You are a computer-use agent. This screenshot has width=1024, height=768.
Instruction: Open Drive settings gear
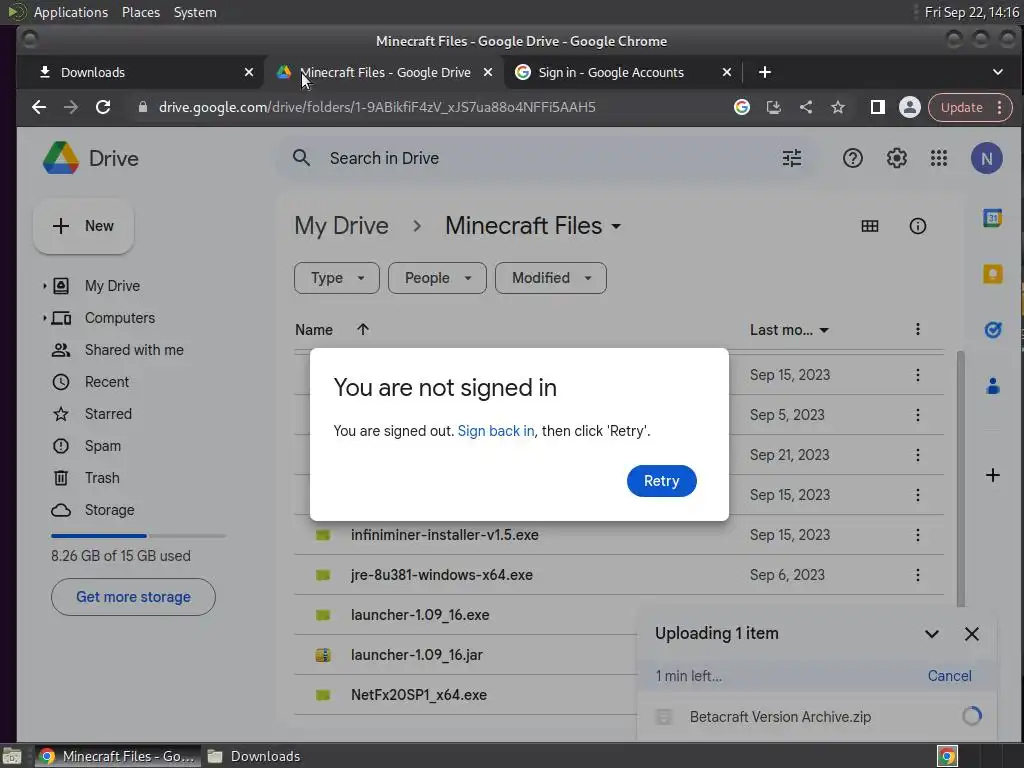896,158
